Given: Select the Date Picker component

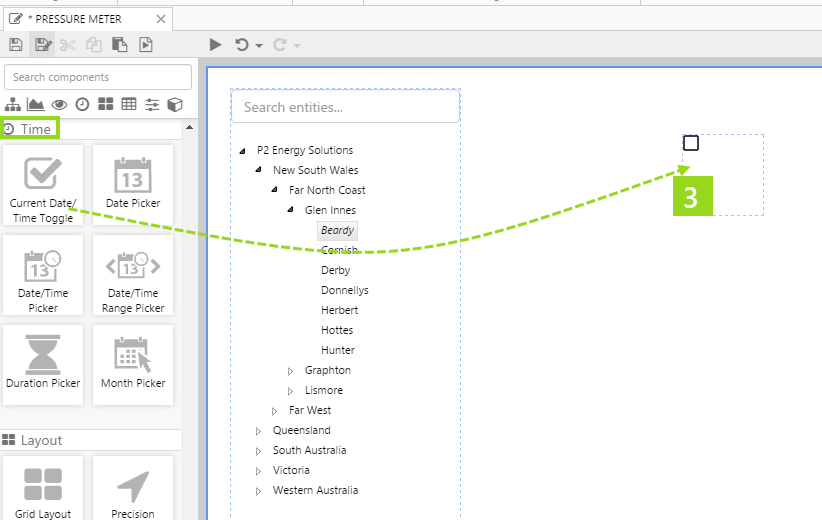Looking at the screenshot, I should click(133, 184).
